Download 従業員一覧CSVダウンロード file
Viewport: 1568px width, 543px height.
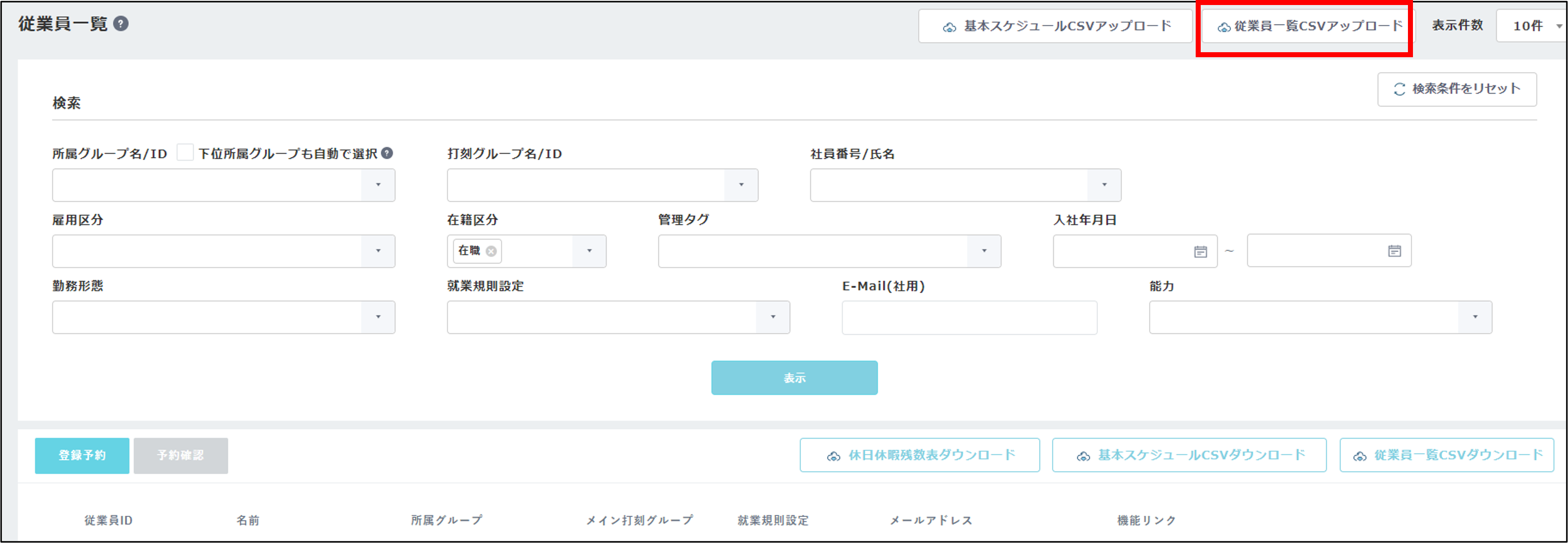(1446, 455)
